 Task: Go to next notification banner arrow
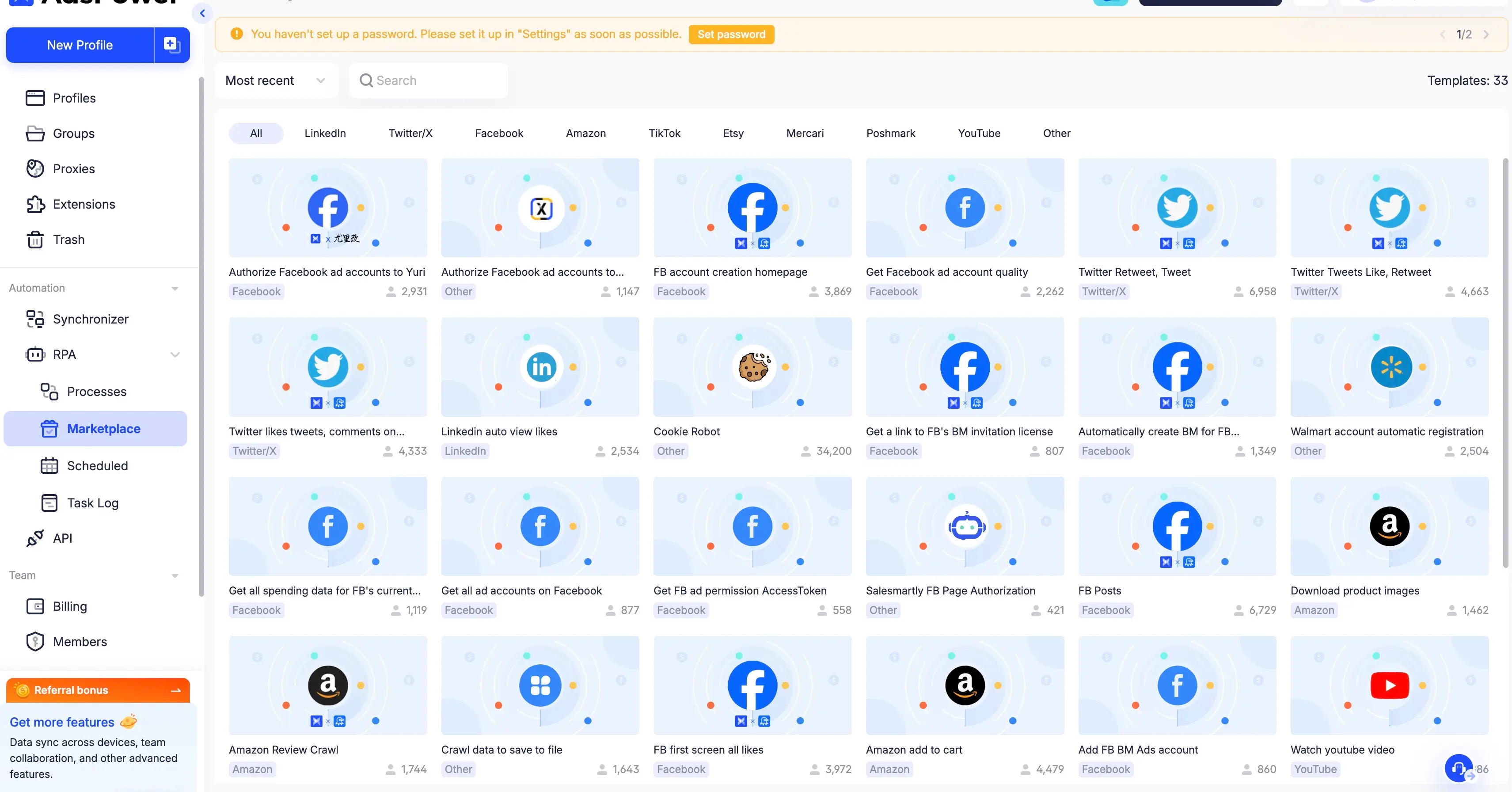[1486, 34]
